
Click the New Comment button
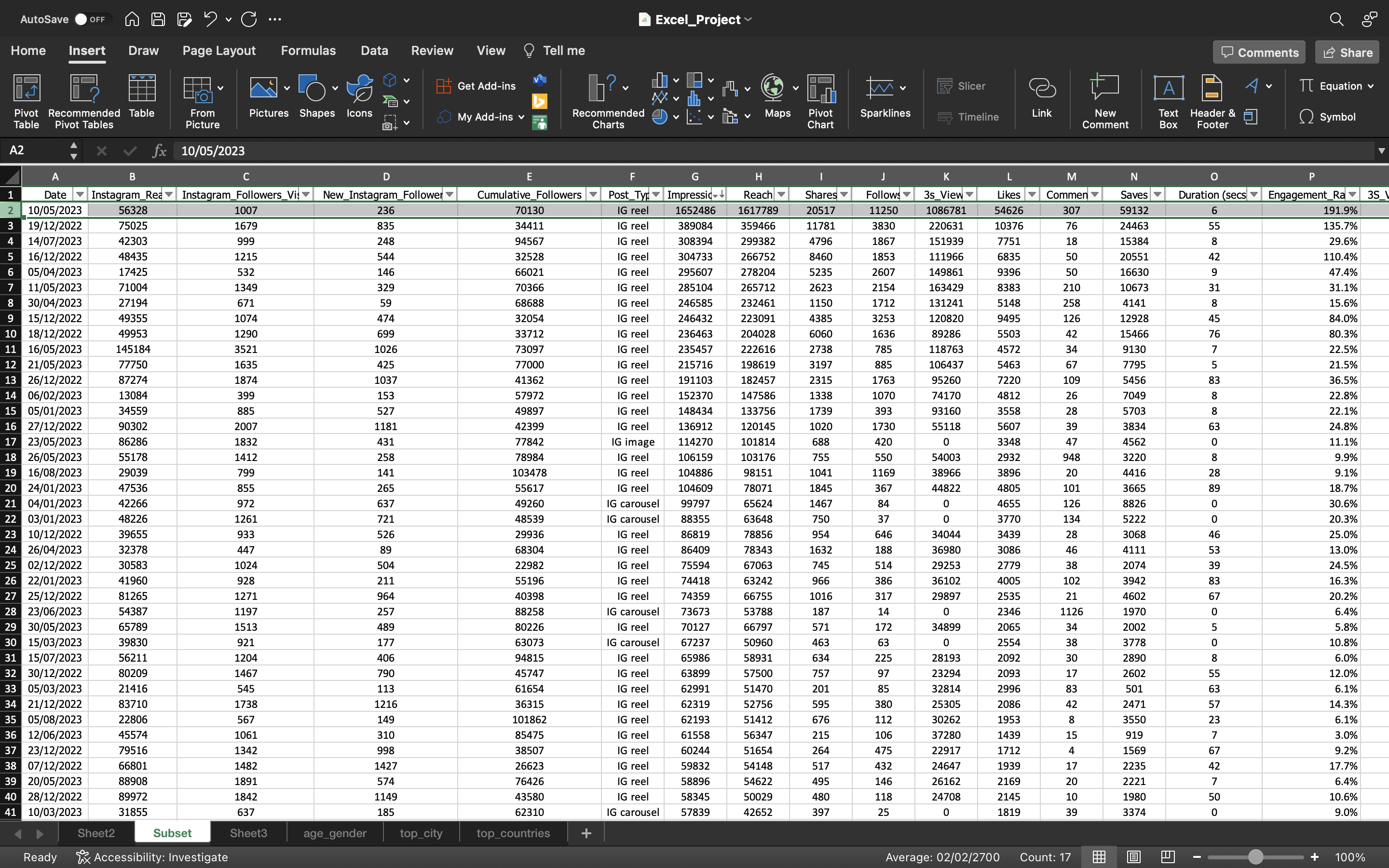coord(1103,101)
